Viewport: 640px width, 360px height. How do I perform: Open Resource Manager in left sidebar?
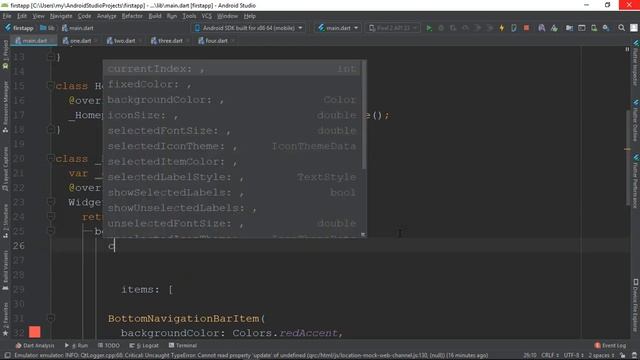pyautogui.click(x=5, y=106)
